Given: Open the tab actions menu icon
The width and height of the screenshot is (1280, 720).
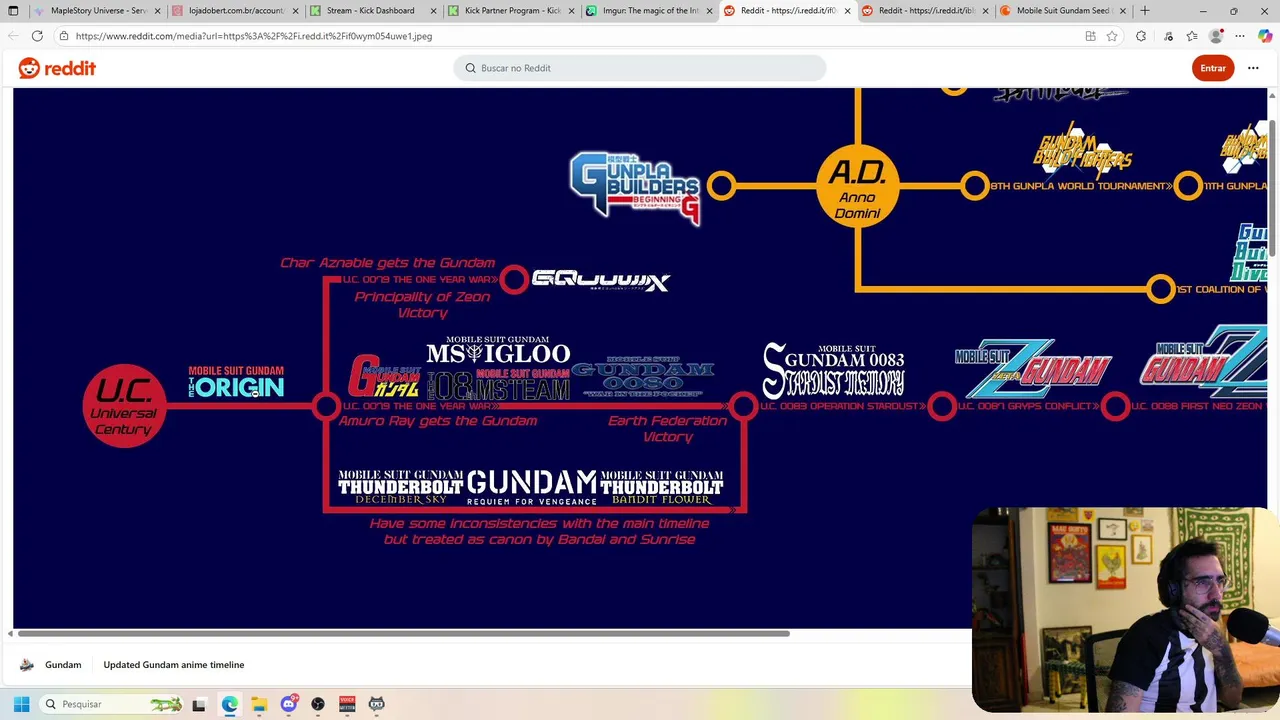Looking at the screenshot, I should pyautogui.click(x=13, y=11).
